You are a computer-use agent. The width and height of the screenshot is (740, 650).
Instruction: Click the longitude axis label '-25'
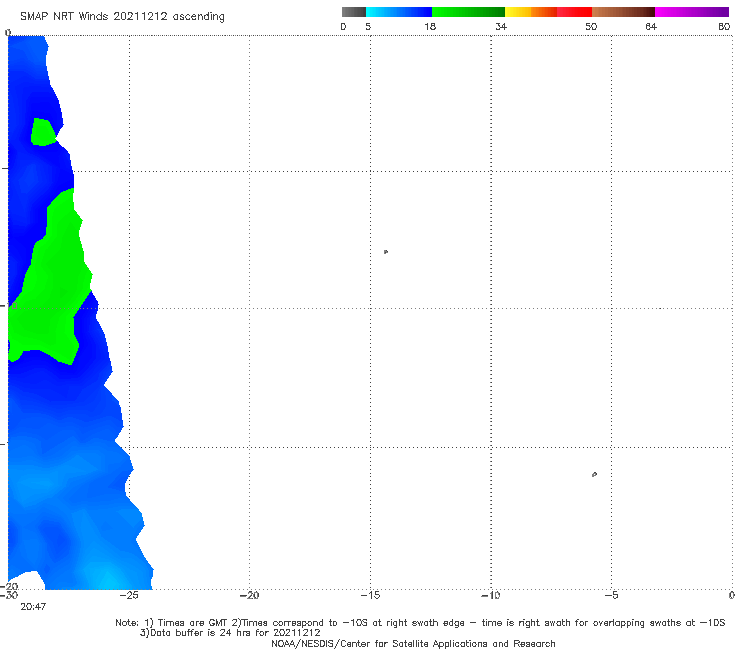coord(129,595)
